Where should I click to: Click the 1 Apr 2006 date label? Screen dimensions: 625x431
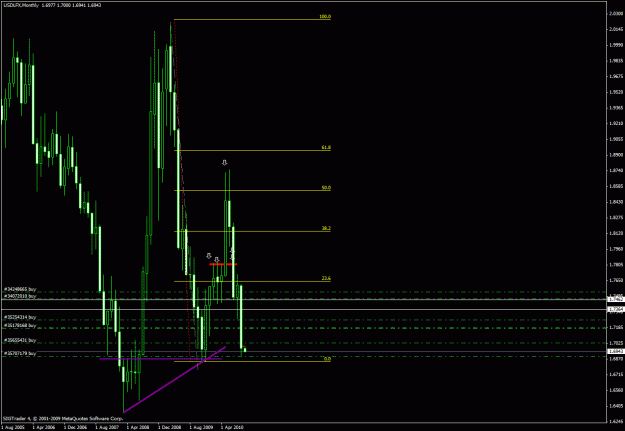click(43, 427)
